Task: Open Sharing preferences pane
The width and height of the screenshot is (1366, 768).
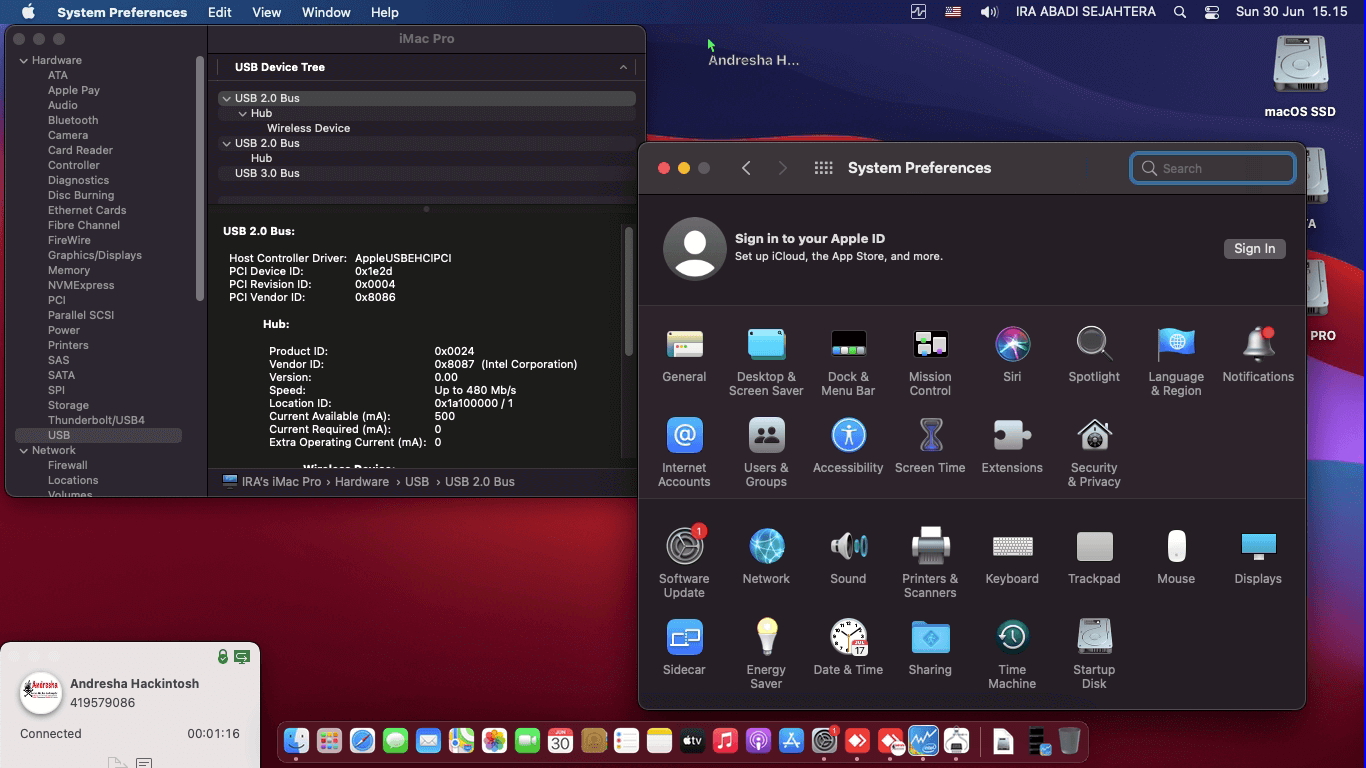Action: (930, 648)
